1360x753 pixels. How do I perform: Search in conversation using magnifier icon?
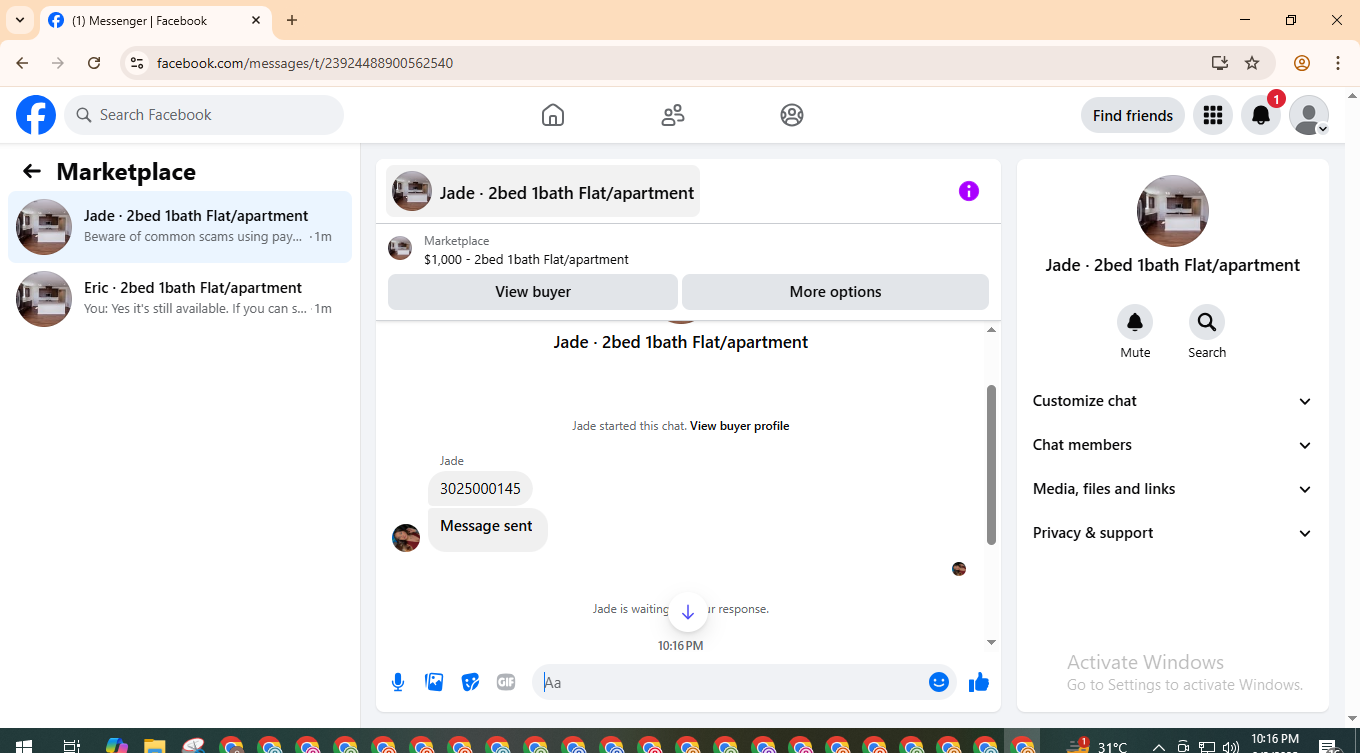pos(1207,322)
